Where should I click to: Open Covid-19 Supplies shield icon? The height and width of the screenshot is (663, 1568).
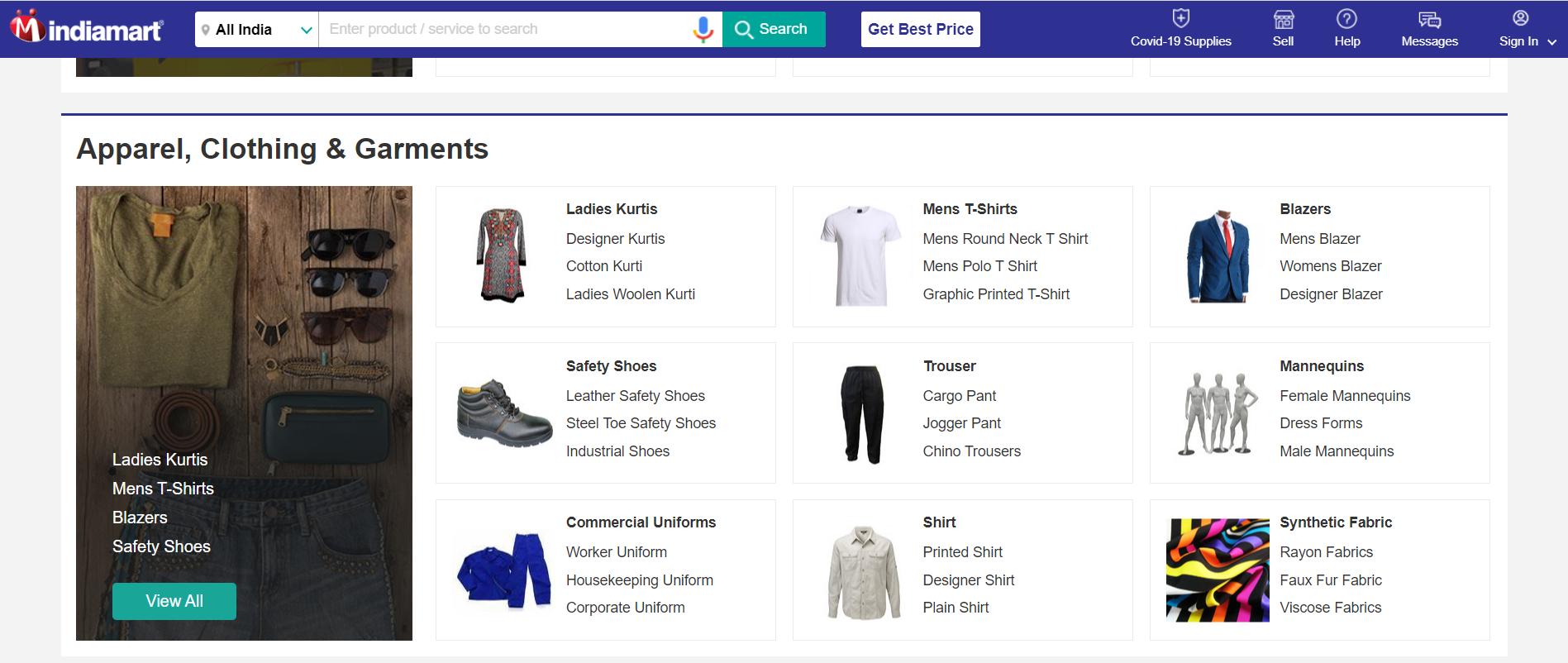coord(1180,18)
